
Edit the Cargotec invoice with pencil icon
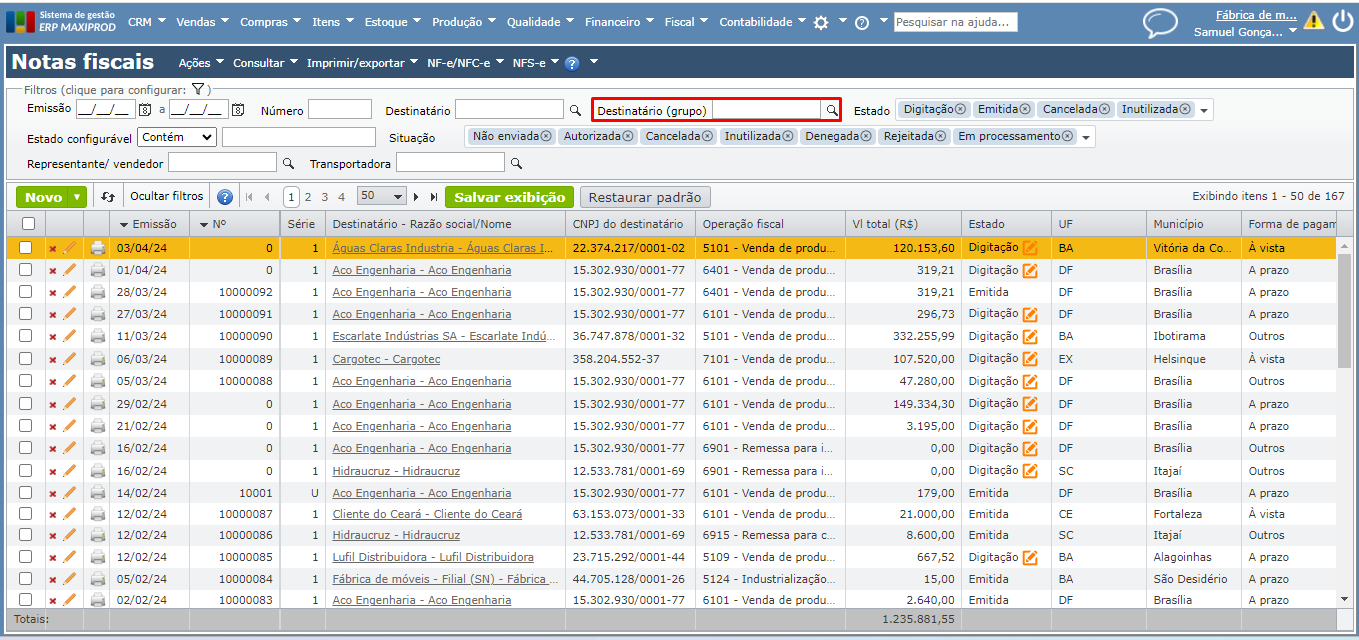coord(70,359)
